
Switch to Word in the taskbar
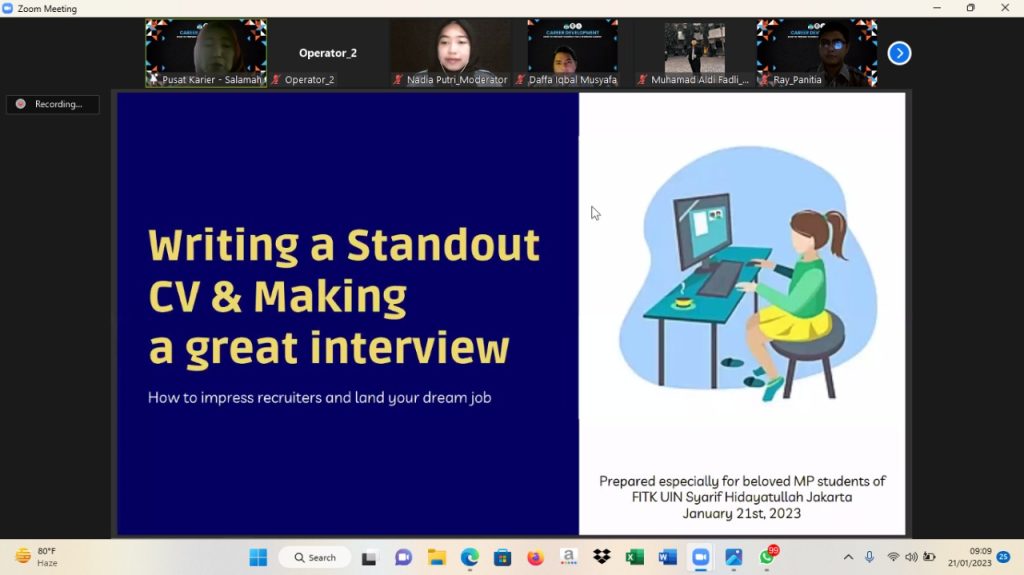click(x=667, y=557)
